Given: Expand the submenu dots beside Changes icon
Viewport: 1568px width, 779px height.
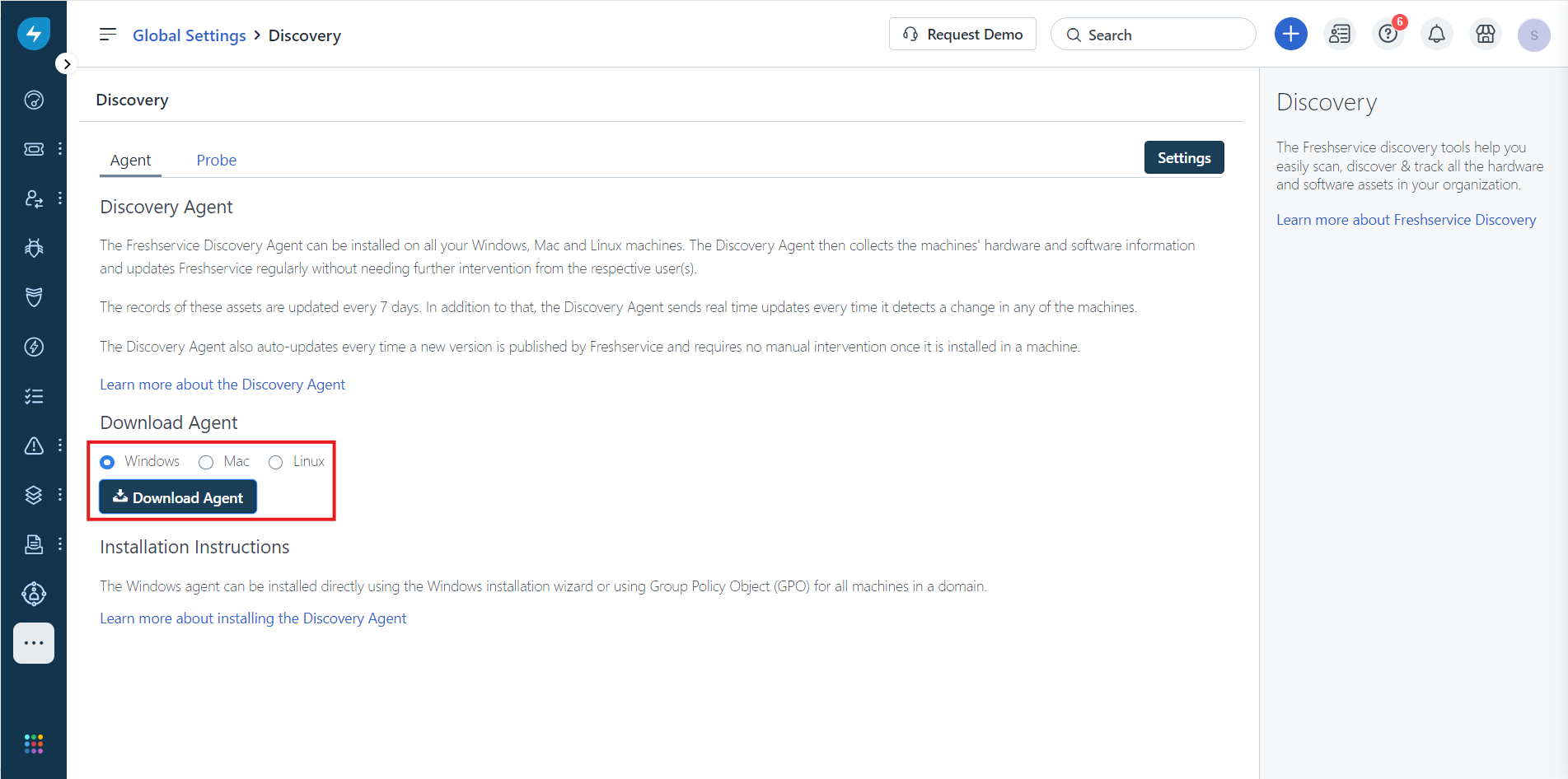Looking at the screenshot, I should (x=60, y=198).
